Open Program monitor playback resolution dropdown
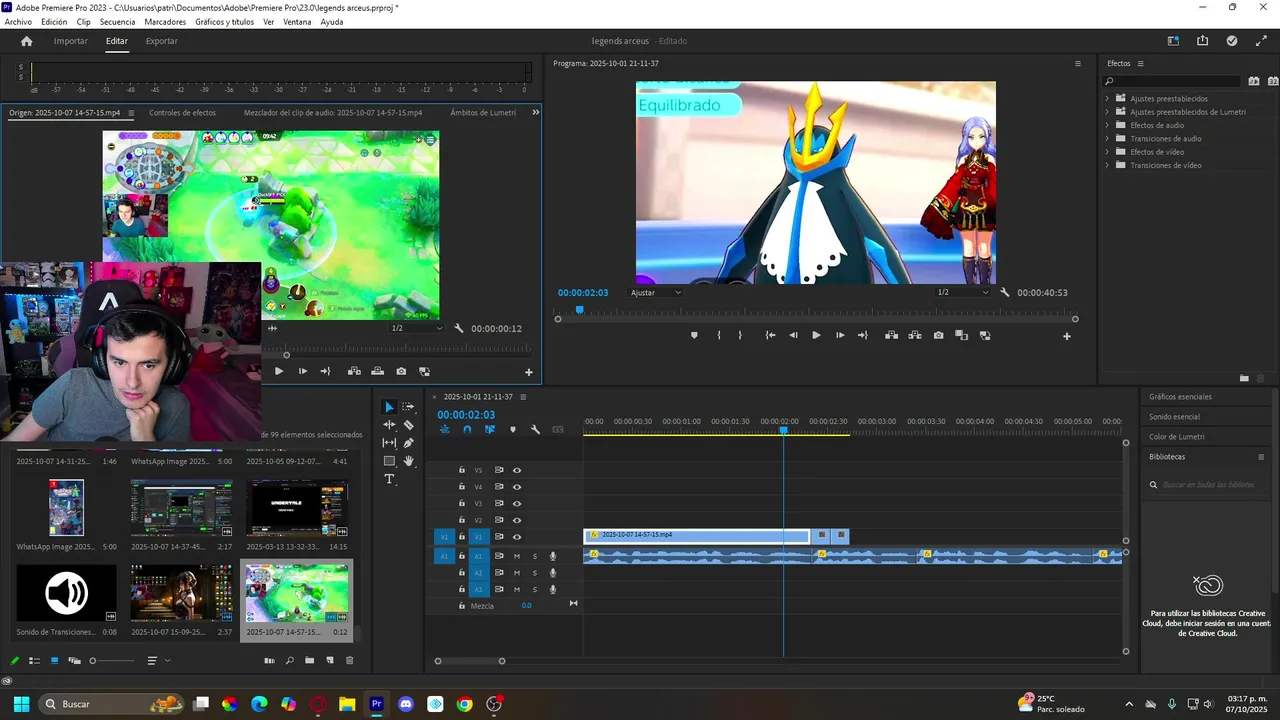This screenshot has width=1280, height=720. (x=962, y=292)
